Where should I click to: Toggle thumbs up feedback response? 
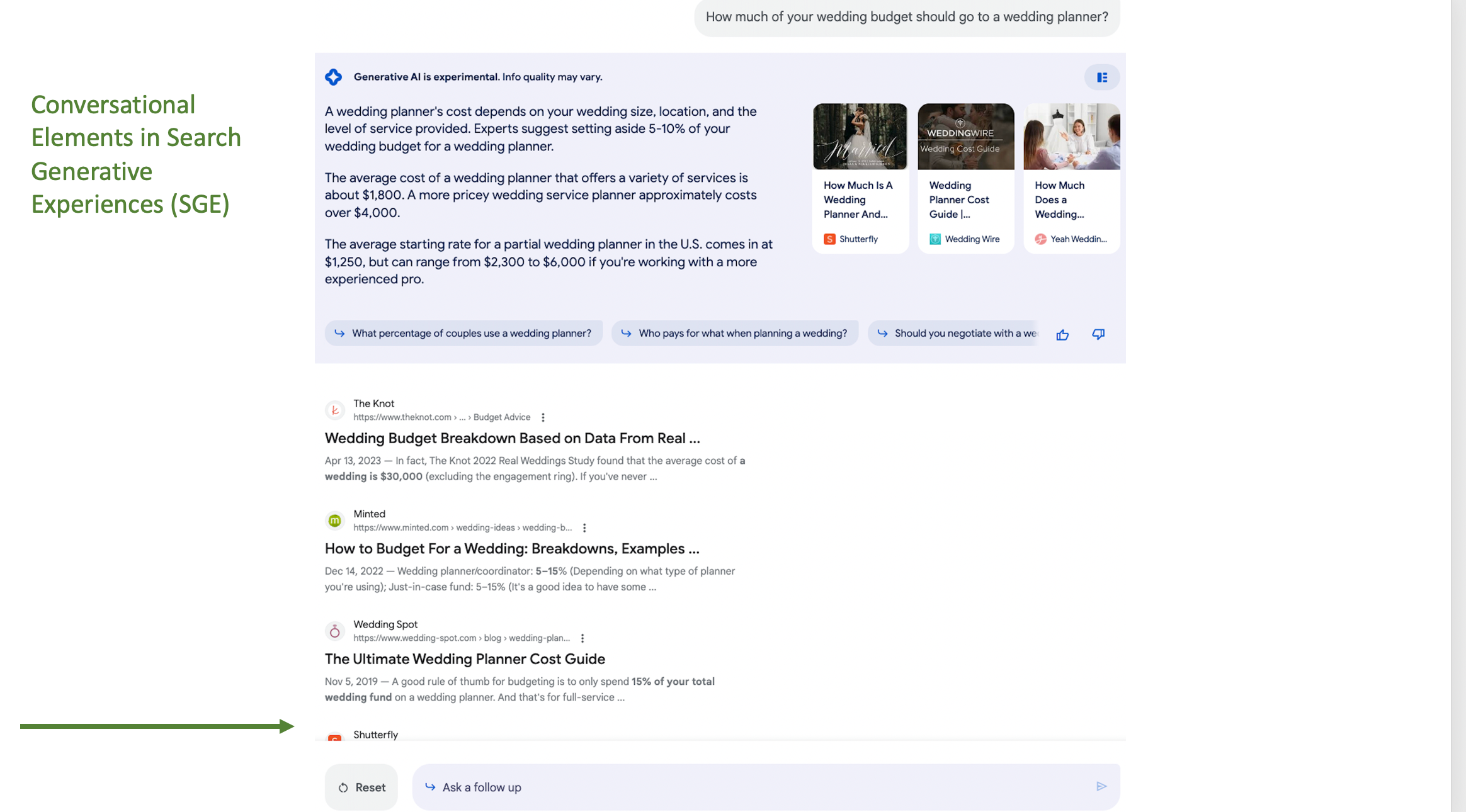tap(1064, 333)
